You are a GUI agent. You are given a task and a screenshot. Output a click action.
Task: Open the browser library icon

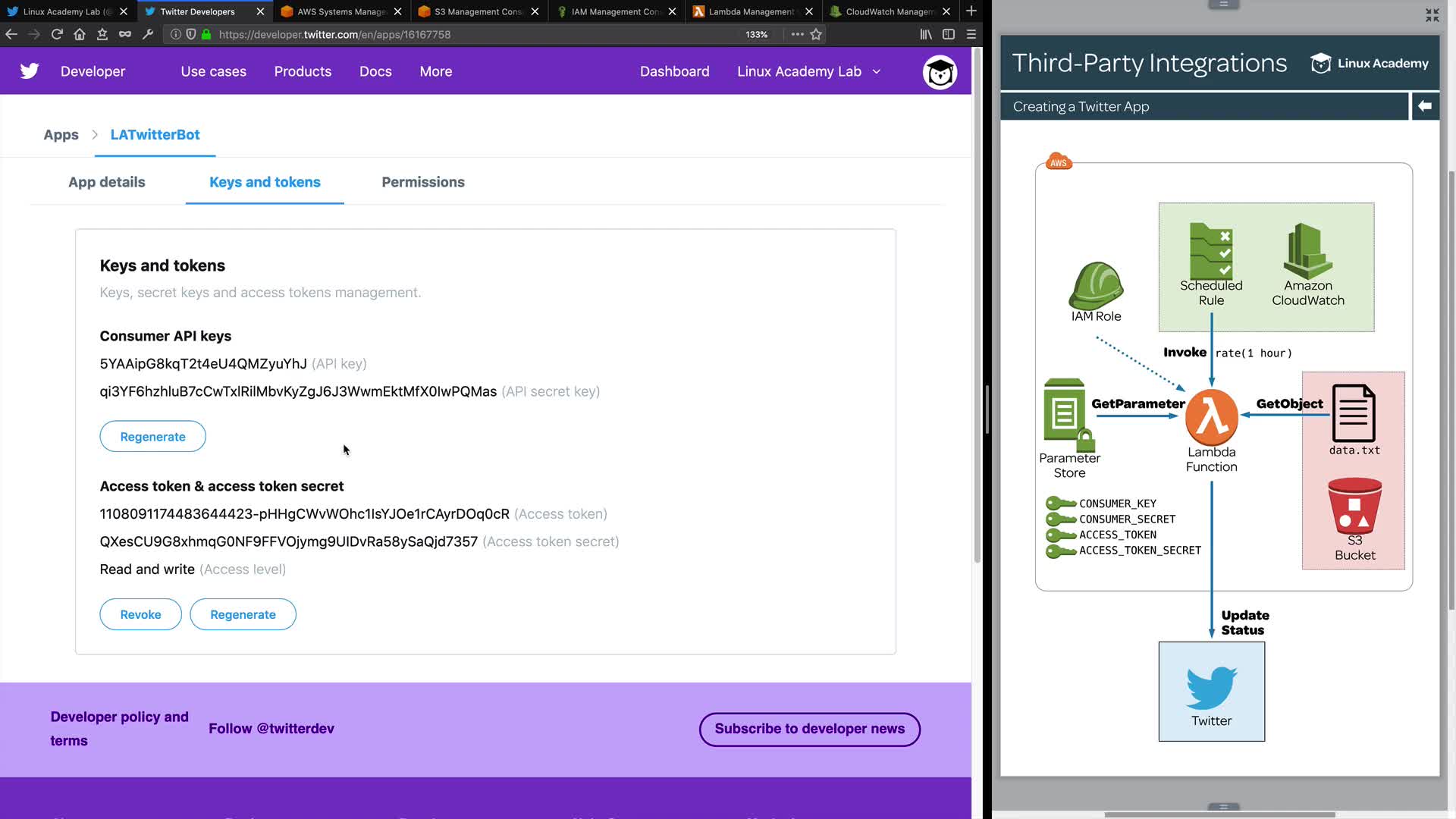(x=926, y=34)
